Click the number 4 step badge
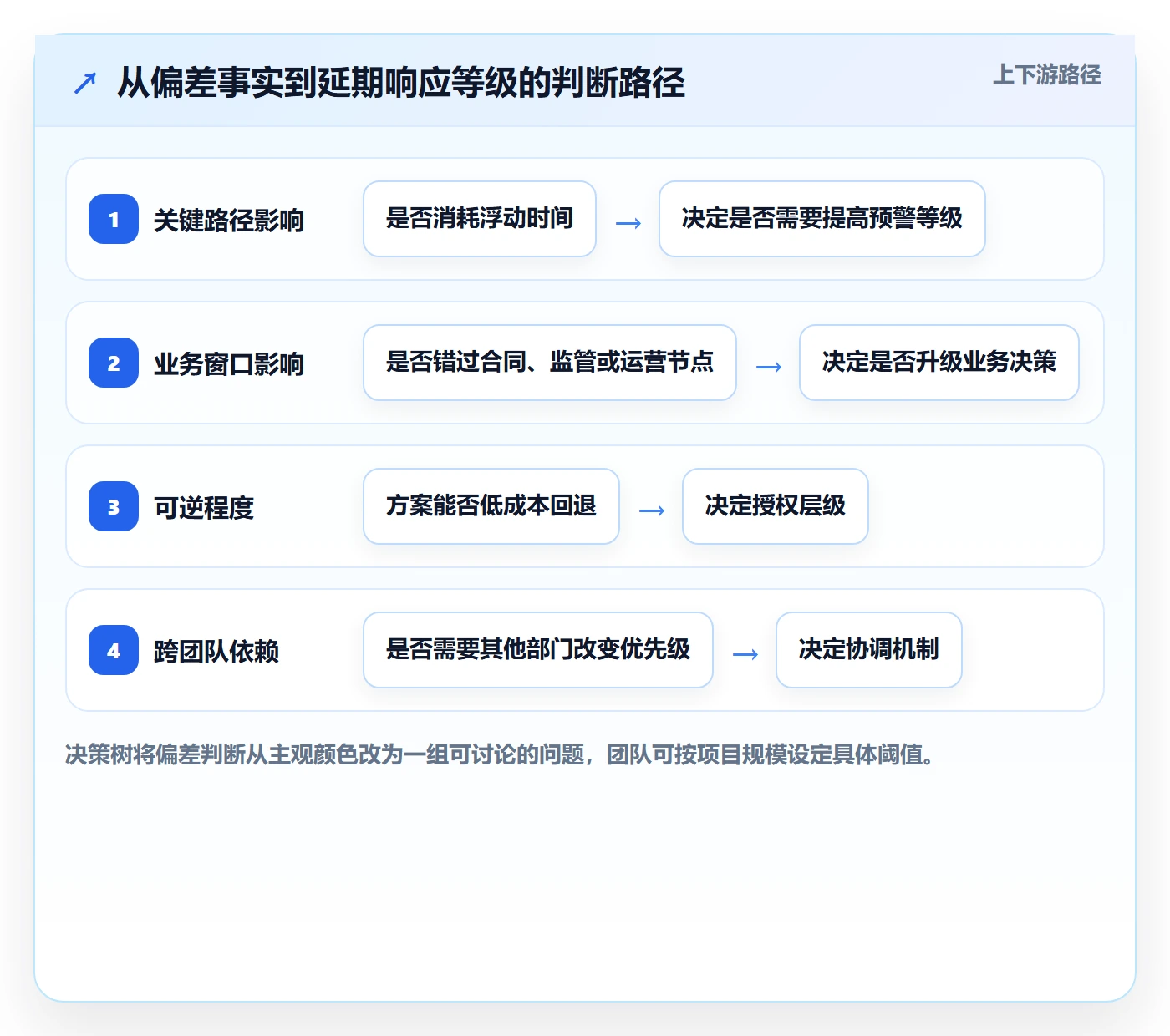Viewport: 1170px width, 1036px height. (x=114, y=650)
